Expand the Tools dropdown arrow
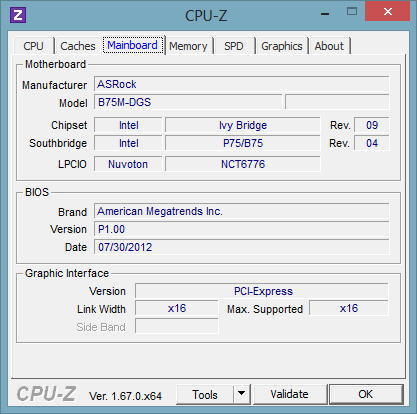Viewport: 417px width, 414px height. point(242,395)
